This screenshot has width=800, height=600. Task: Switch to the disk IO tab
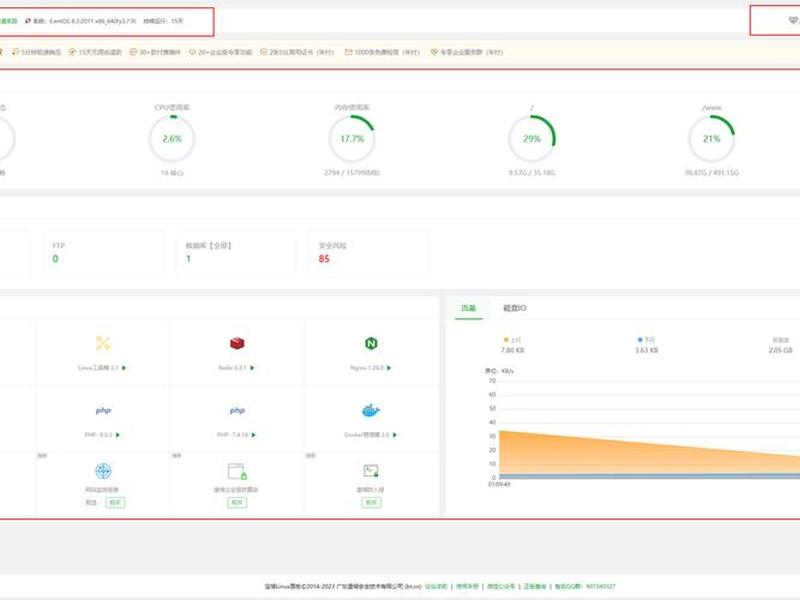pos(515,308)
